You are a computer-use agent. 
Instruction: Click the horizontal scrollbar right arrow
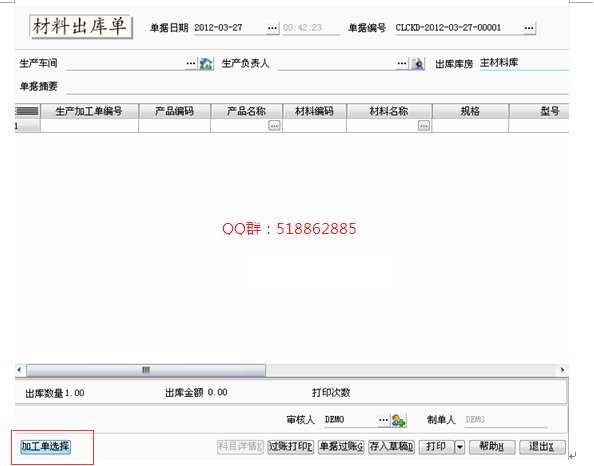[563, 370]
